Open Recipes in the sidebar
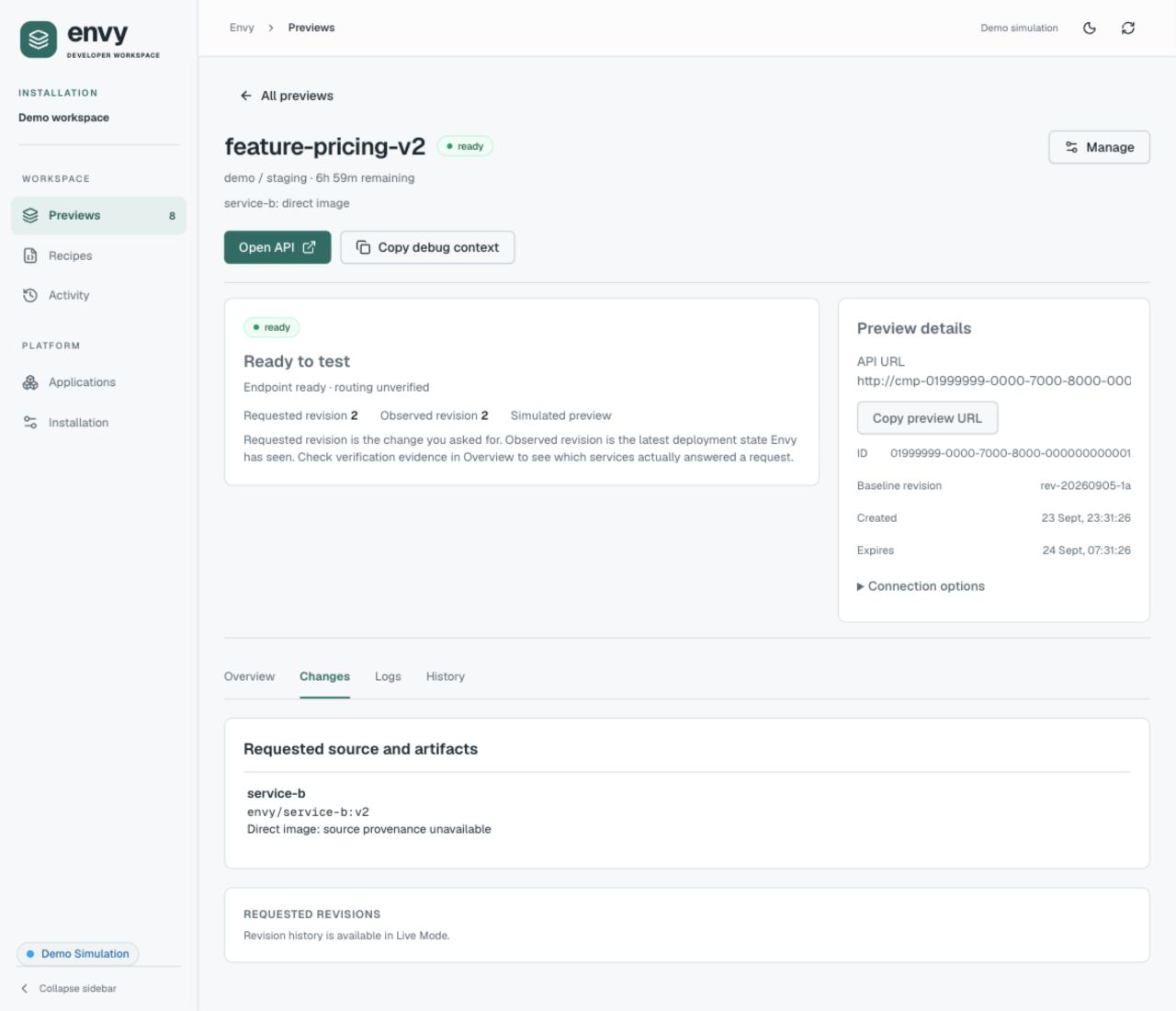The image size is (1176, 1011). click(98, 256)
